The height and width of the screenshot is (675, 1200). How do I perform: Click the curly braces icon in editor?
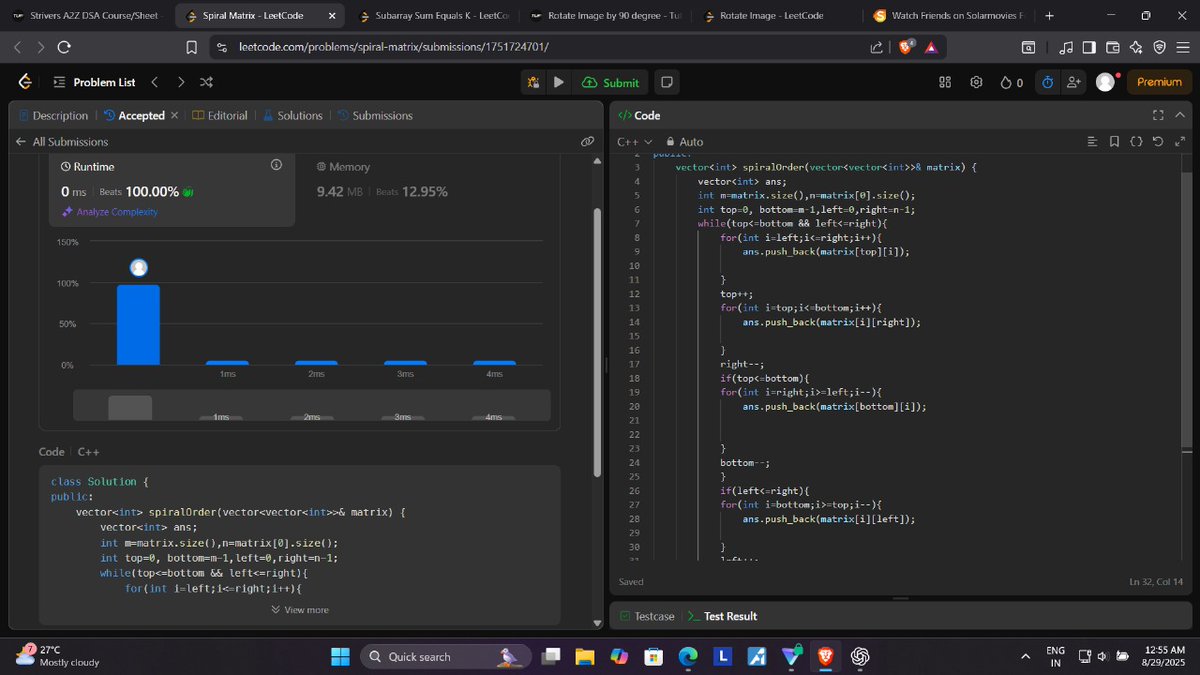click(1136, 142)
